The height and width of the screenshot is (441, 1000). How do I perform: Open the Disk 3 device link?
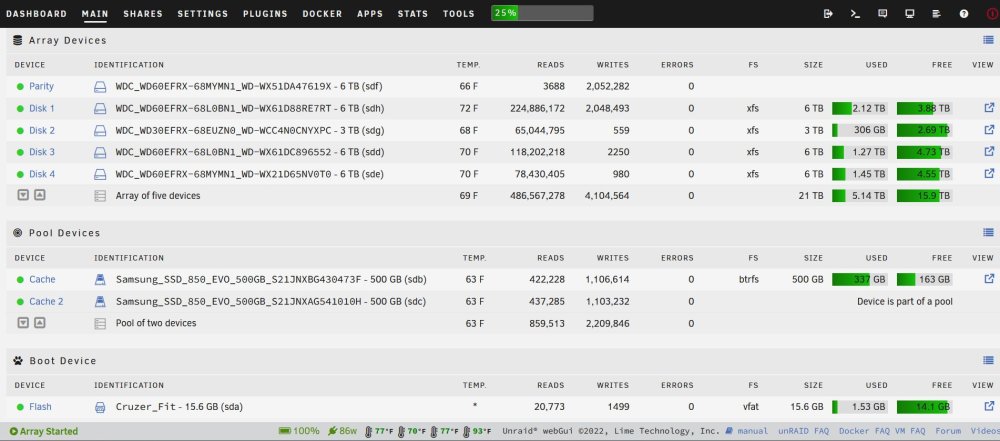pyautogui.click(x=42, y=152)
